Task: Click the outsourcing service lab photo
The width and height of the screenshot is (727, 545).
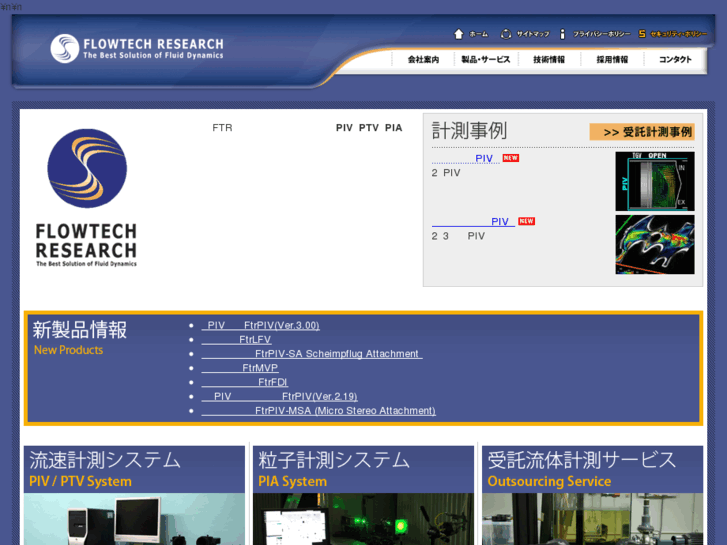Action: coord(592,519)
